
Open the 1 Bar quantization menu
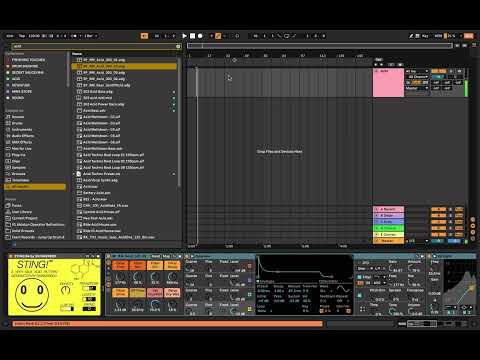click(x=90, y=36)
